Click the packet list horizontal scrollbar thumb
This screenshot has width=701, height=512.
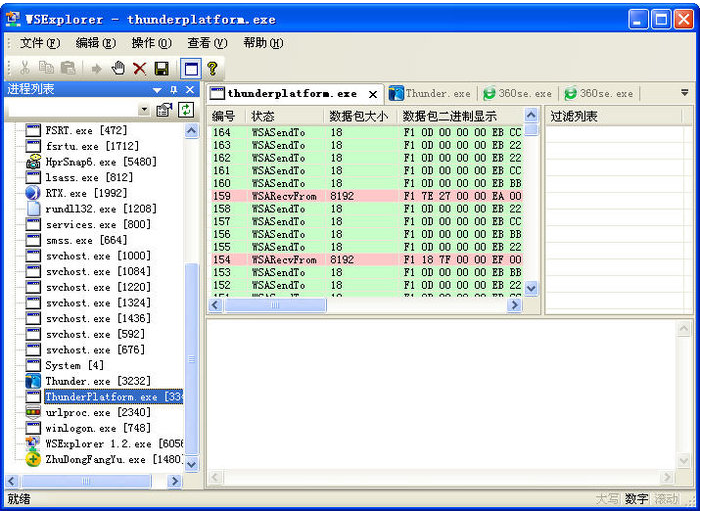click(x=277, y=306)
